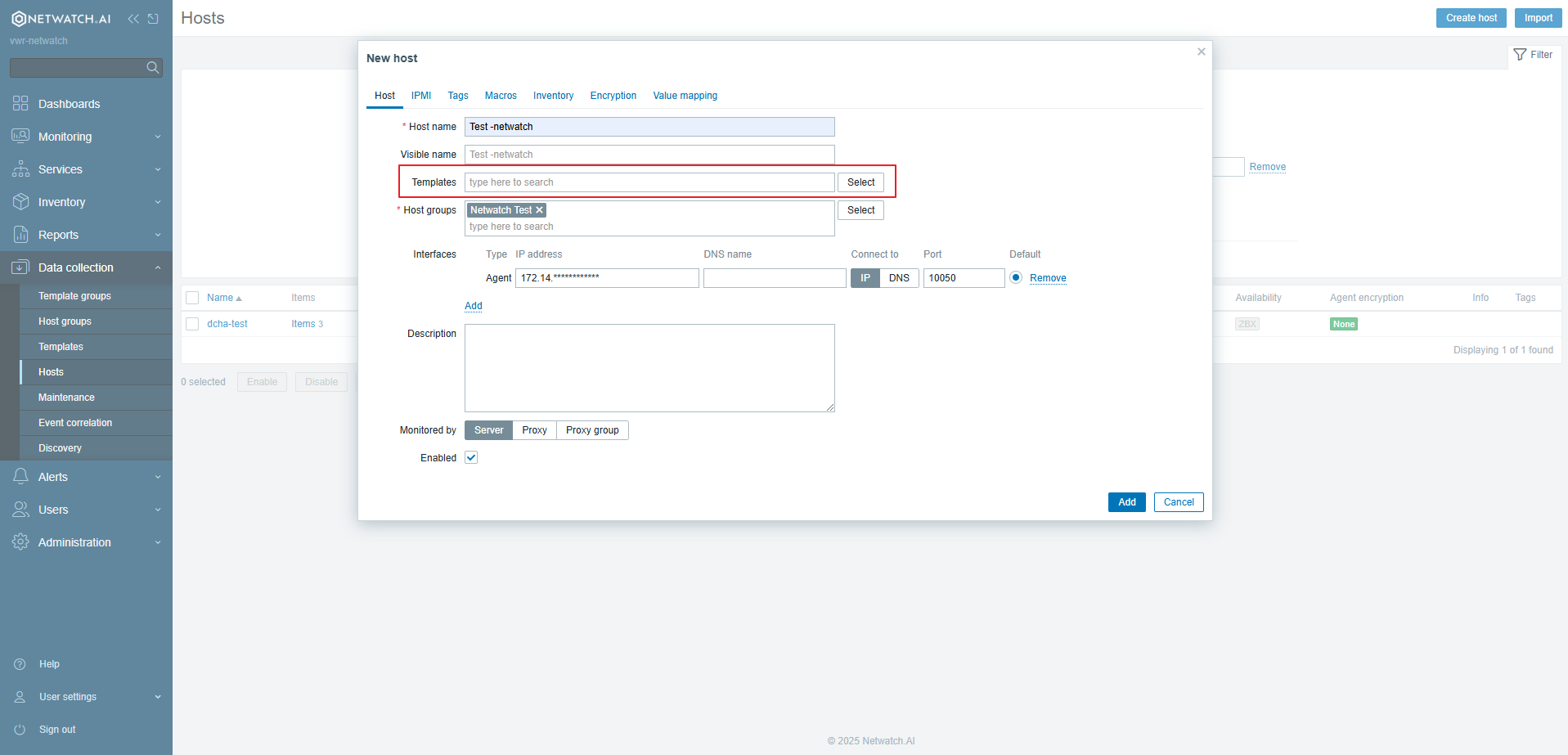Open Dashboards from the sidebar icon
The image size is (1568, 755).
[x=20, y=104]
